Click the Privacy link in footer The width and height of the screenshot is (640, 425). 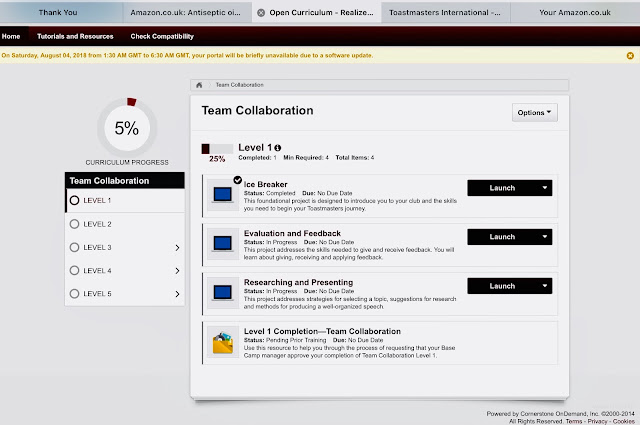click(598, 421)
